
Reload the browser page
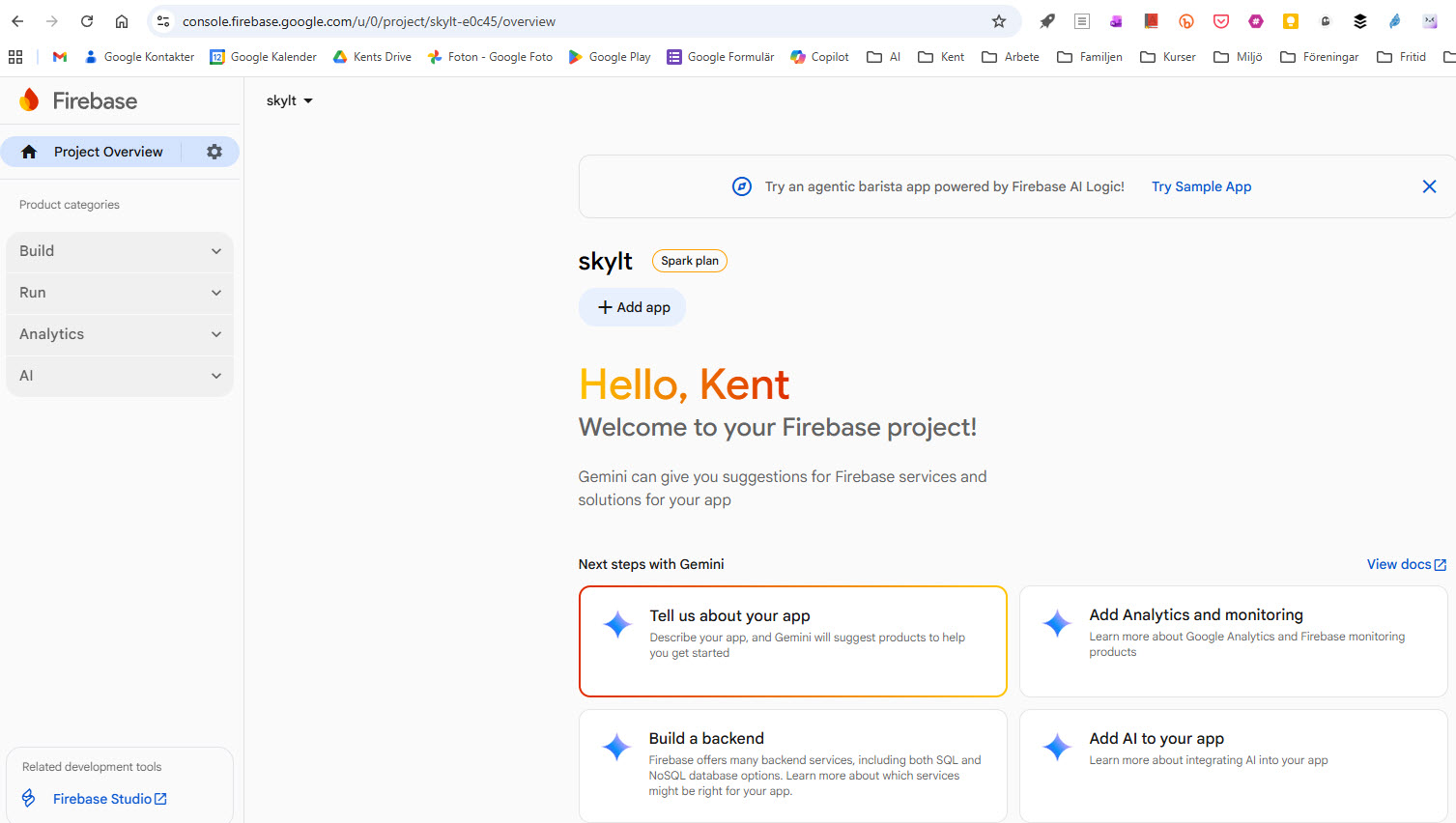pos(87,21)
